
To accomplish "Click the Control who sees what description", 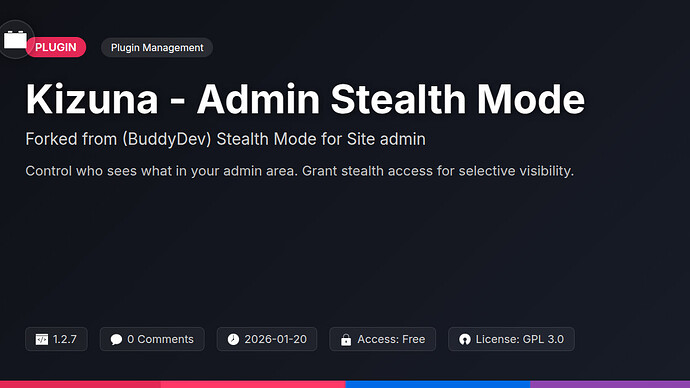I will (x=300, y=171).
